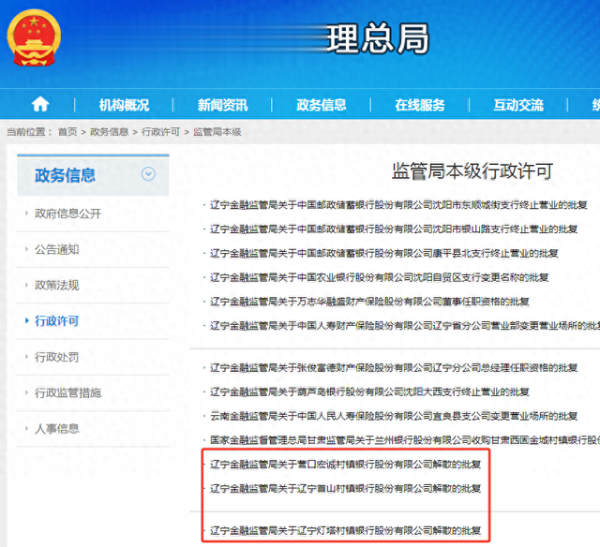The width and height of the screenshot is (600, 547).
Task: Open approval for 康平县北支行终止营业
Action: (384, 253)
